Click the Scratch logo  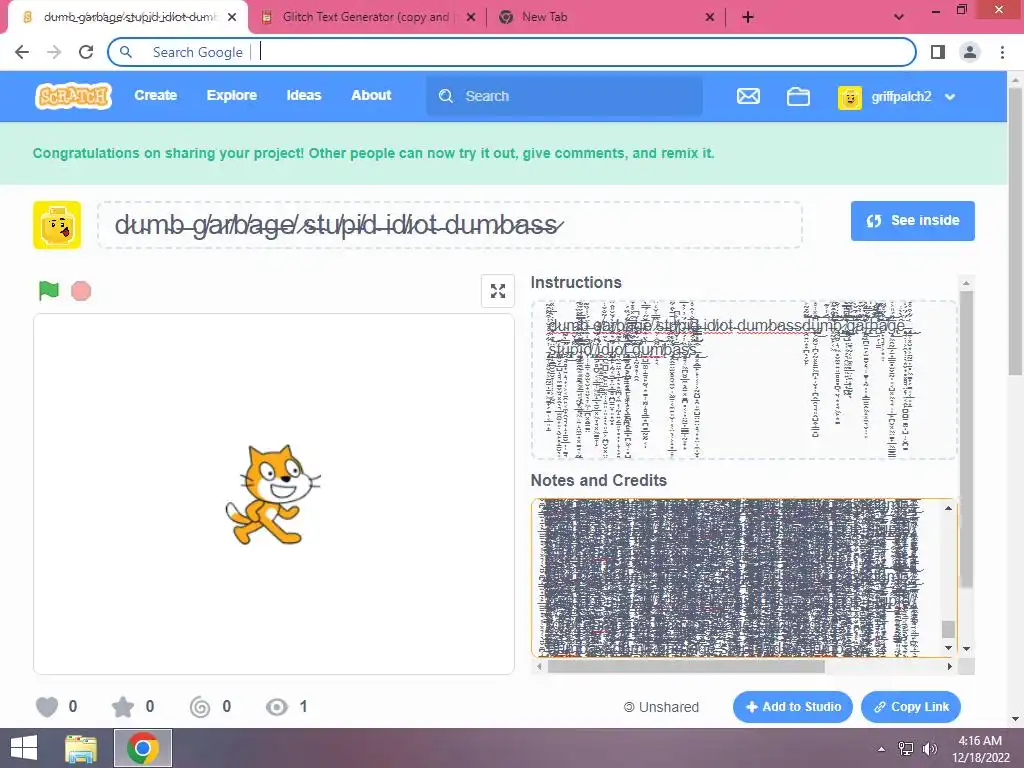click(x=73, y=96)
